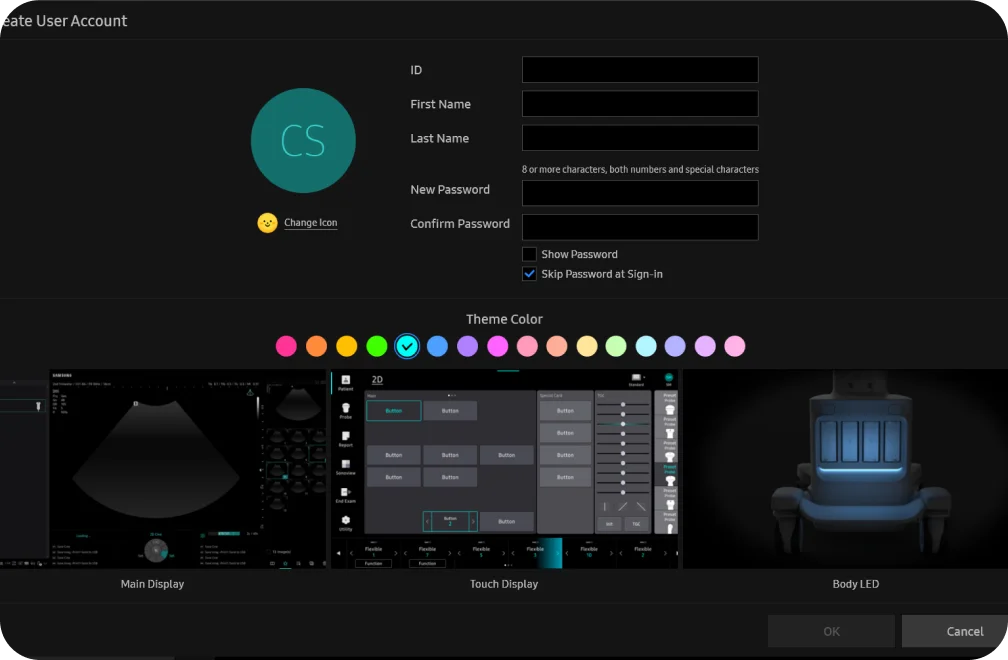
Task: Click the Touch Display preview image
Action: 504,469
